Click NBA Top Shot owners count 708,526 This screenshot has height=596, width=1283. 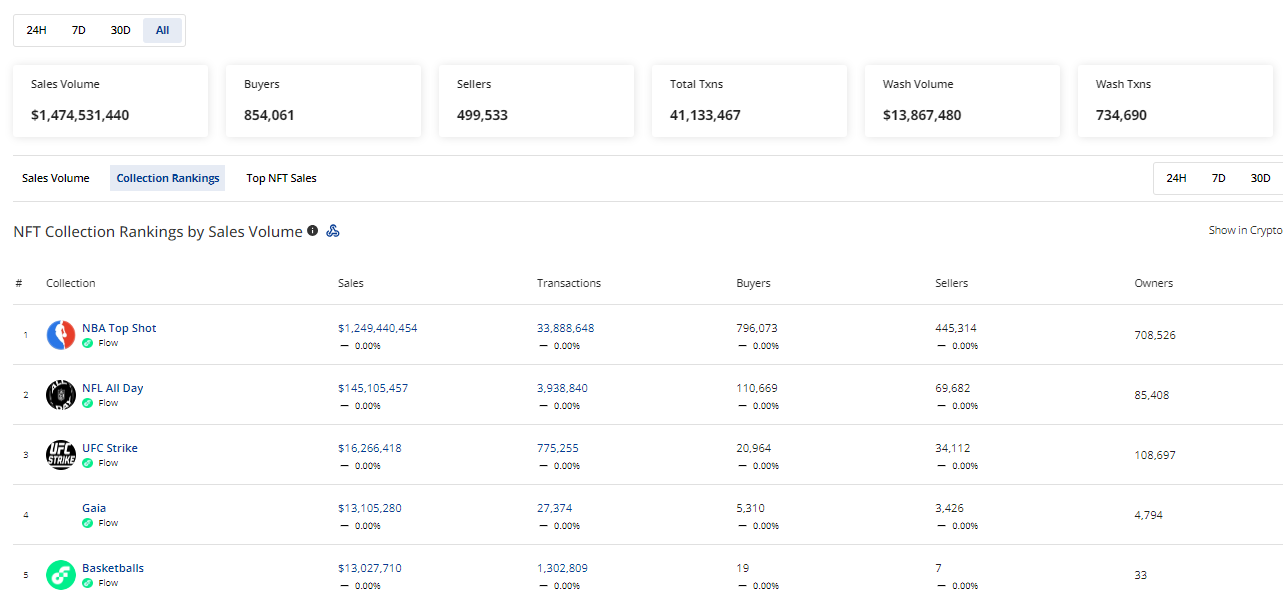[x=1155, y=335]
